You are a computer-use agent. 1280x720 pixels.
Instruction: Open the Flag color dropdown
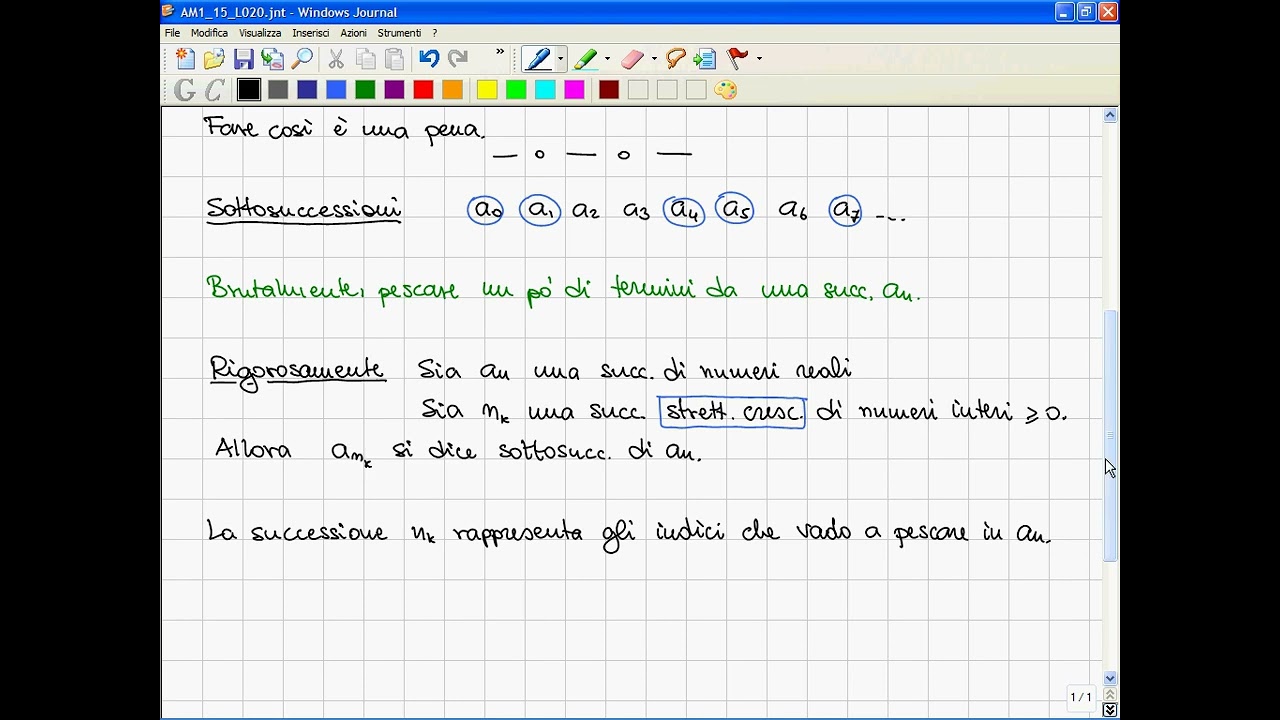tap(759, 59)
